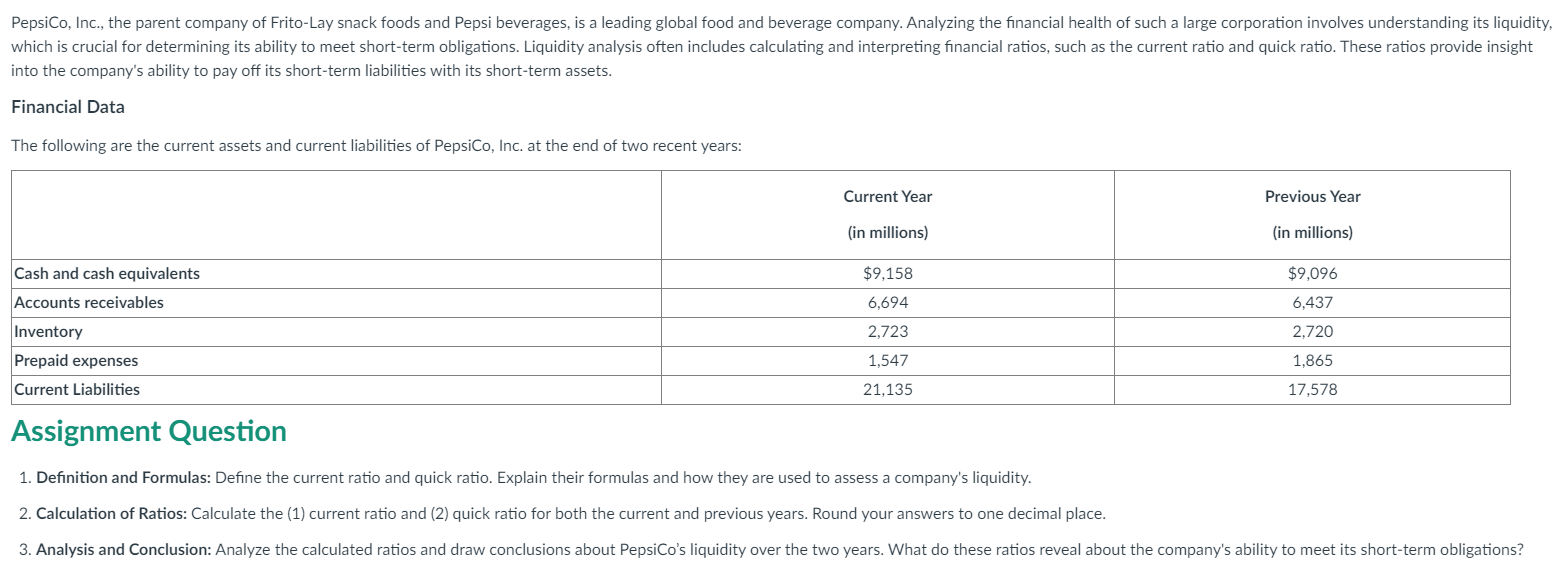1560x570 pixels.
Task: Select the "Accounts receivables" row label
Action: [x=89, y=303]
